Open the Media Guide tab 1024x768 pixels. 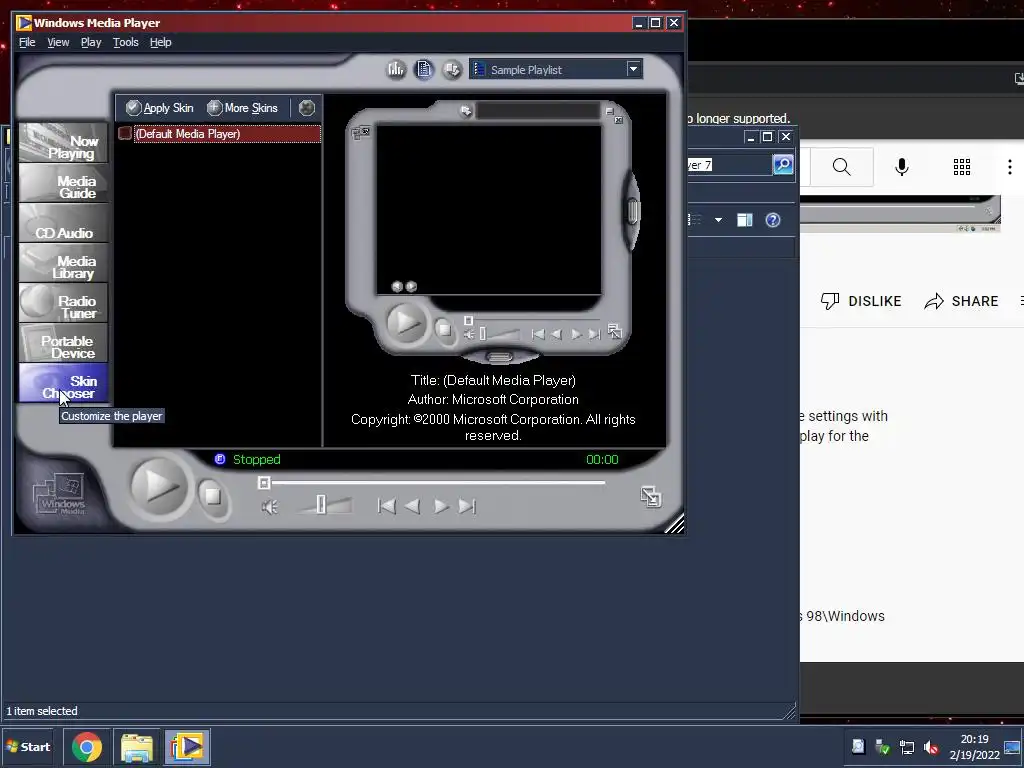pos(63,182)
